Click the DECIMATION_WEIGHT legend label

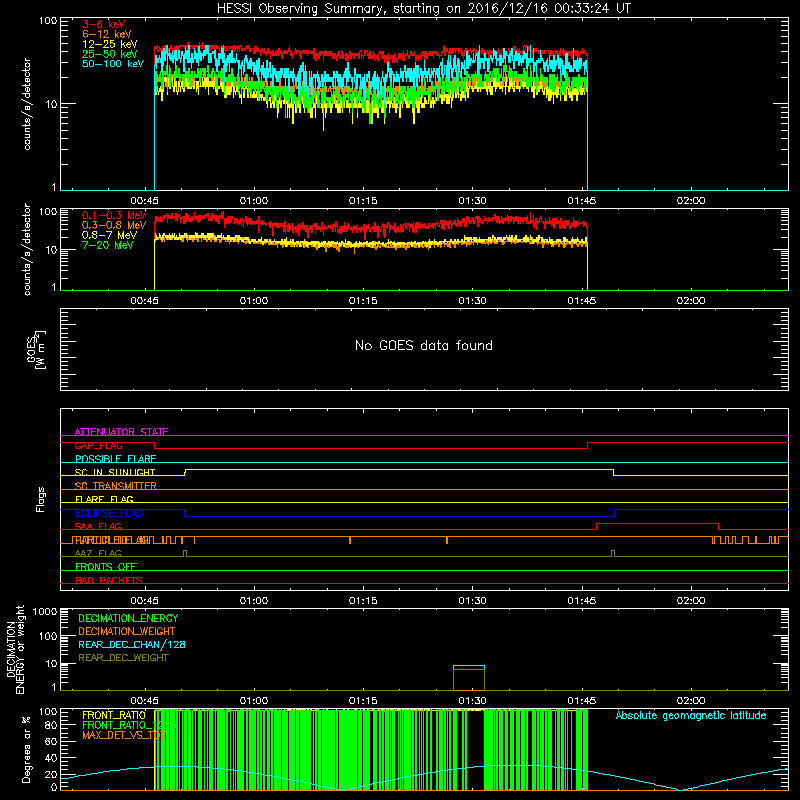pos(127,631)
